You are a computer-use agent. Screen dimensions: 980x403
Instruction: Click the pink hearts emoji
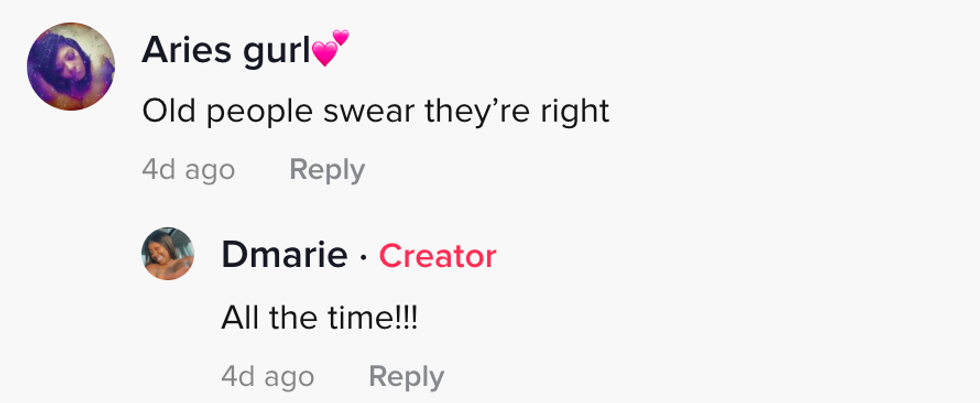click(x=331, y=48)
